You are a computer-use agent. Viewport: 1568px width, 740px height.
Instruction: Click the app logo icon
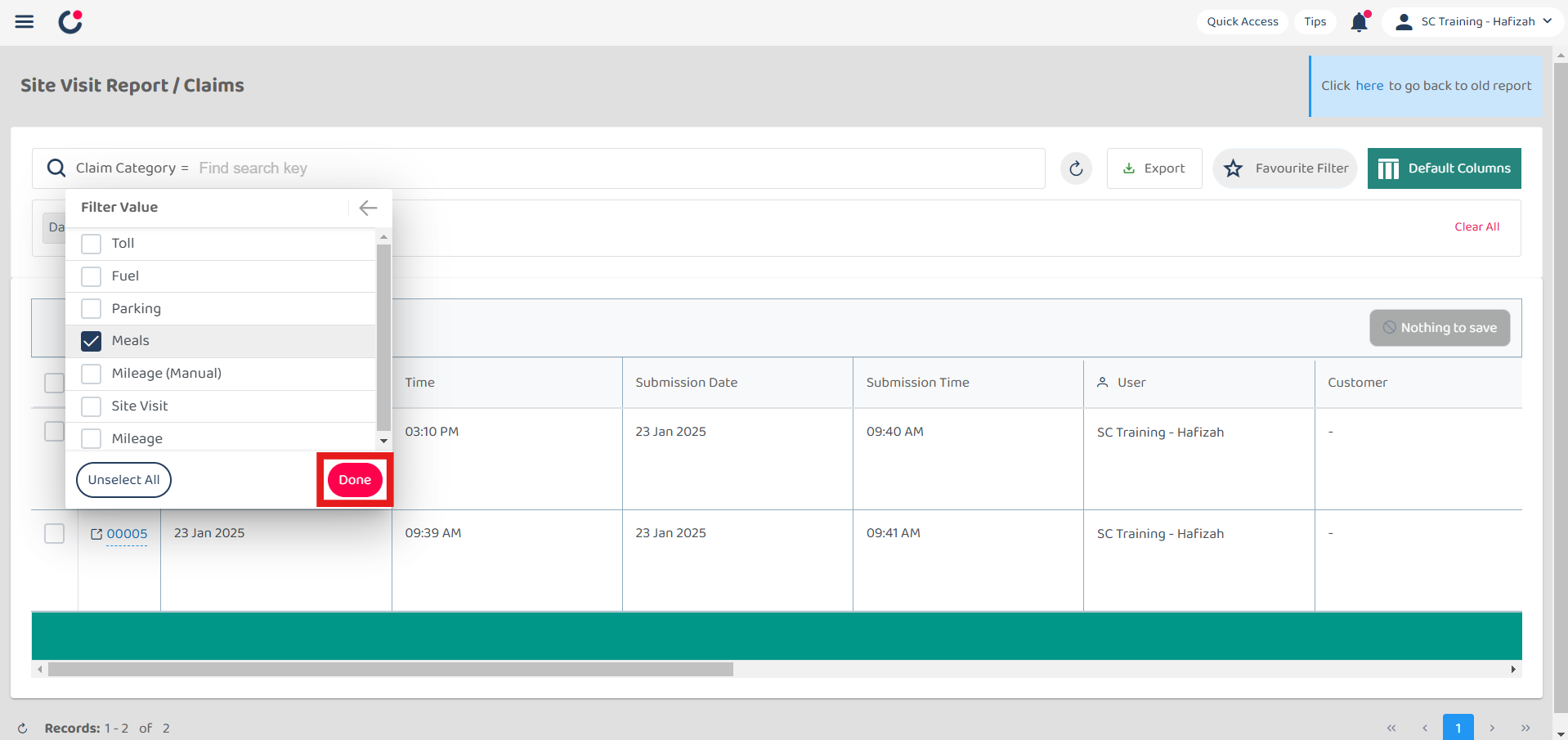70,21
